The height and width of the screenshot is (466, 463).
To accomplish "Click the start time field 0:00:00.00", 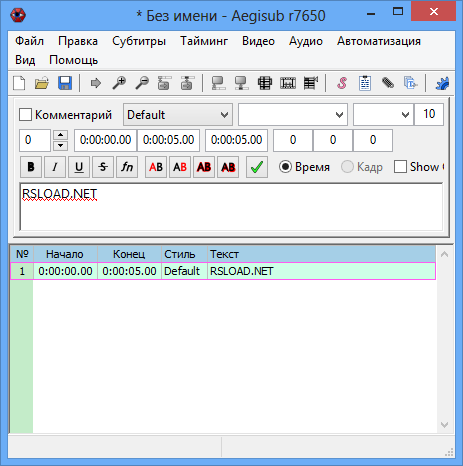I will [105, 140].
